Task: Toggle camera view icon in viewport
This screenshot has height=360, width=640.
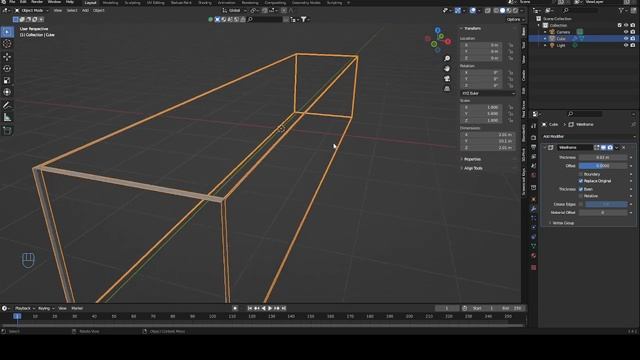Action: (x=447, y=78)
